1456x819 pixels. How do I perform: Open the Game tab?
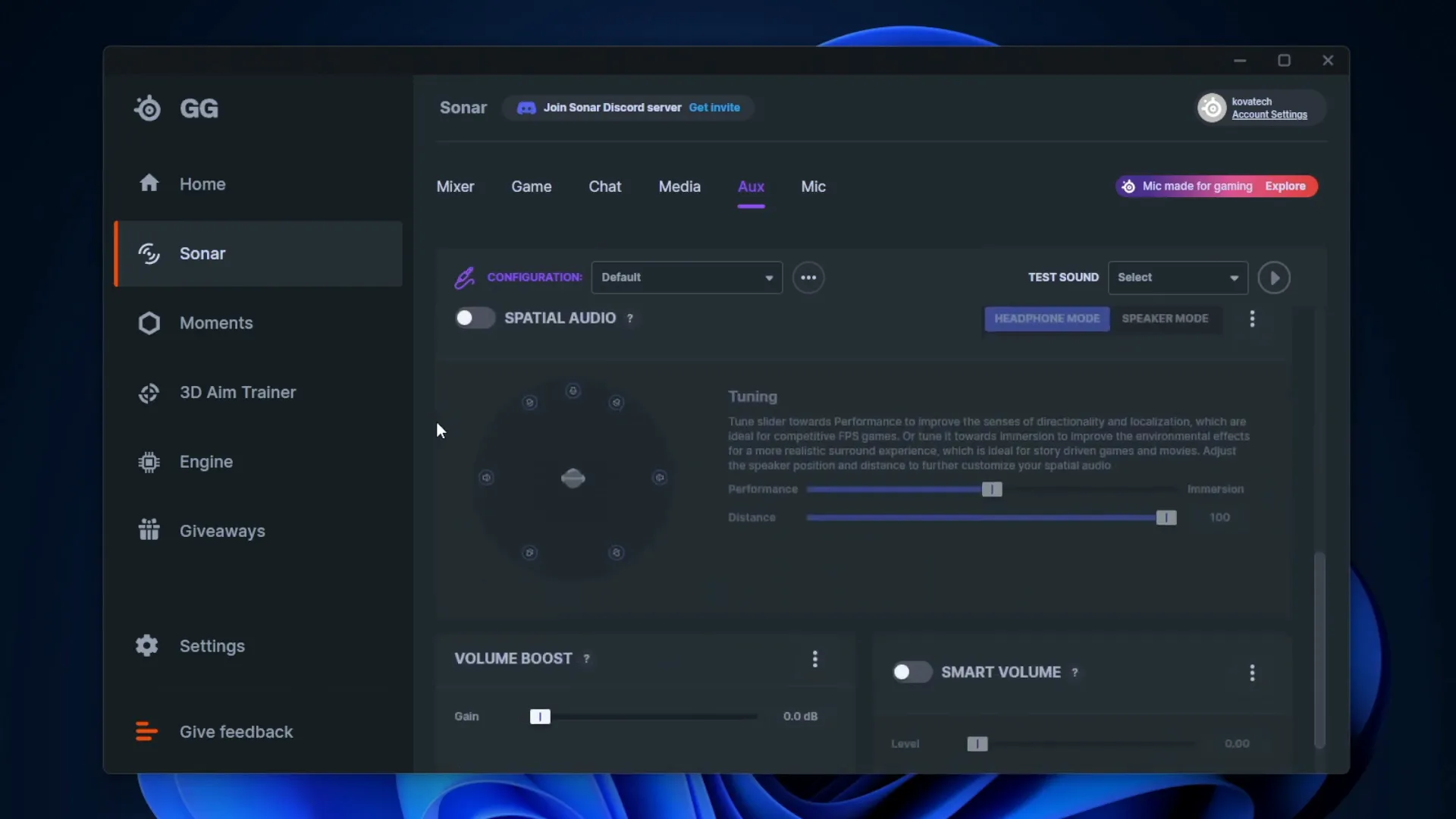coord(531,187)
